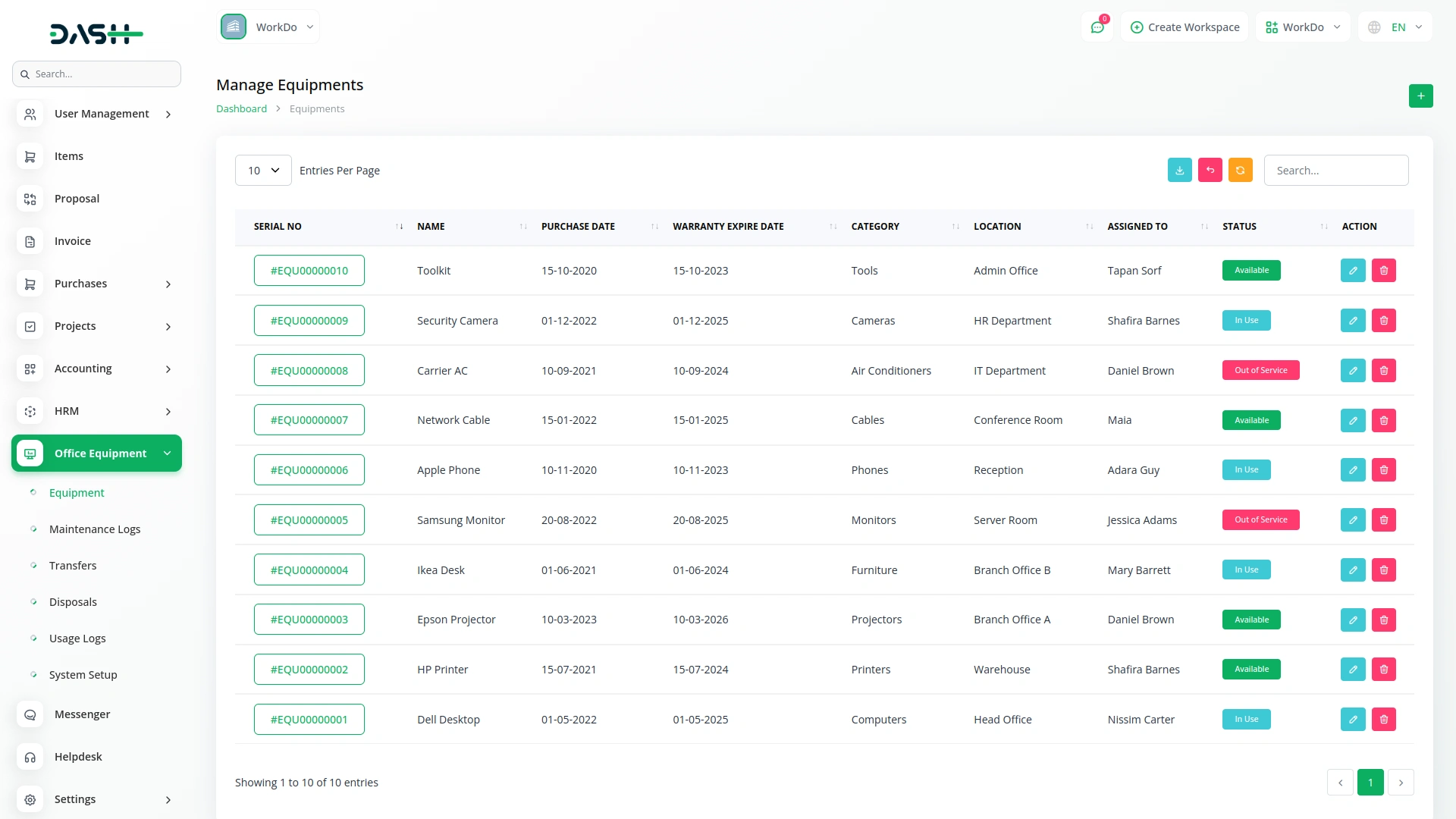The height and width of the screenshot is (819, 1456).
Task: Click edit icon for Samsung Monitor
Action: point(1352,520)
